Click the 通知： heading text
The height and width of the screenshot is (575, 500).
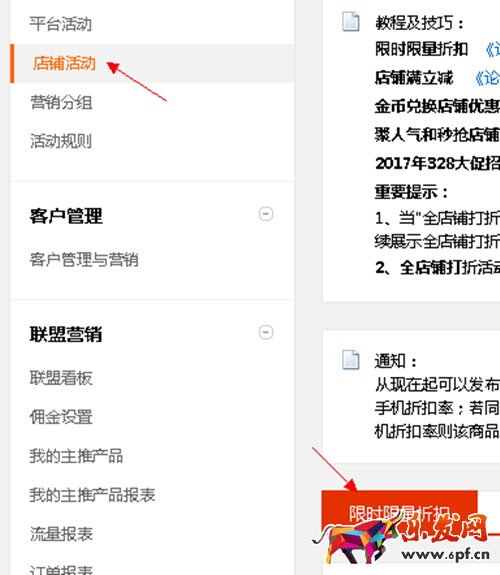(395, 361)
